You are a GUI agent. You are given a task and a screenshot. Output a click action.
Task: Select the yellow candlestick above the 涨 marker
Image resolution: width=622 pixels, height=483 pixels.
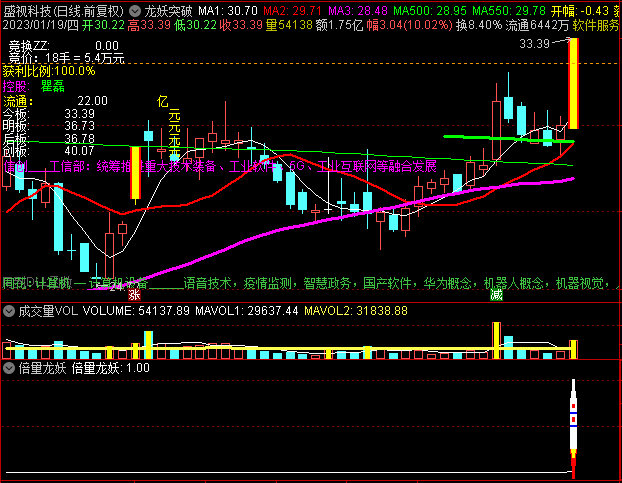[135, 173]
